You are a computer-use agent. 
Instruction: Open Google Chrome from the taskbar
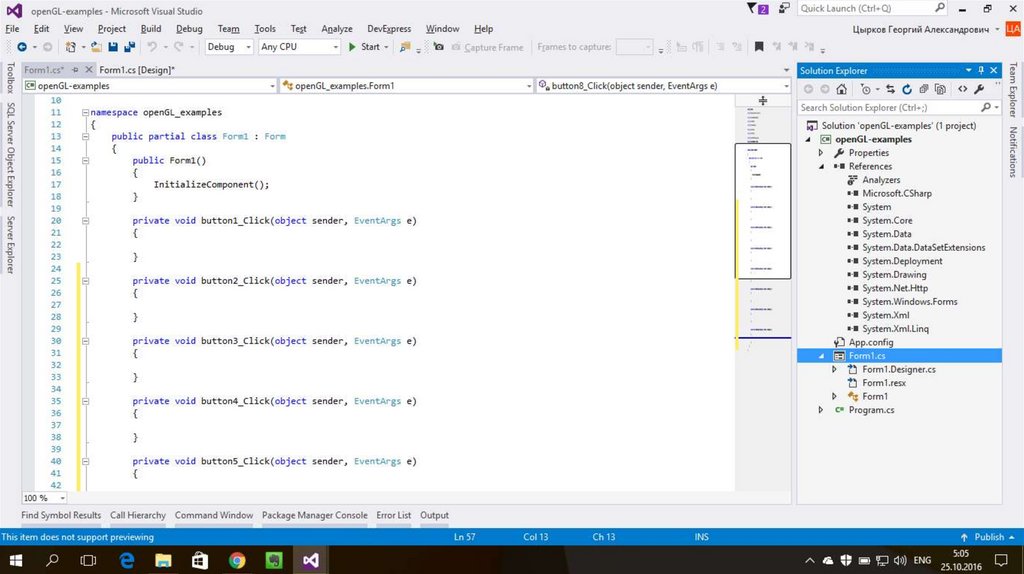pyautogui.click(x=237, y=560)
